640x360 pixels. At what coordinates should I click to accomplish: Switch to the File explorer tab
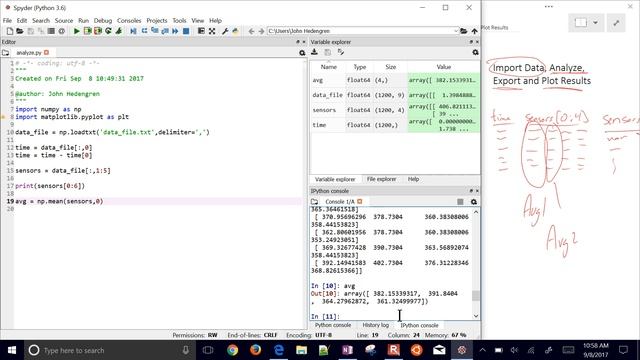[381, 179]
